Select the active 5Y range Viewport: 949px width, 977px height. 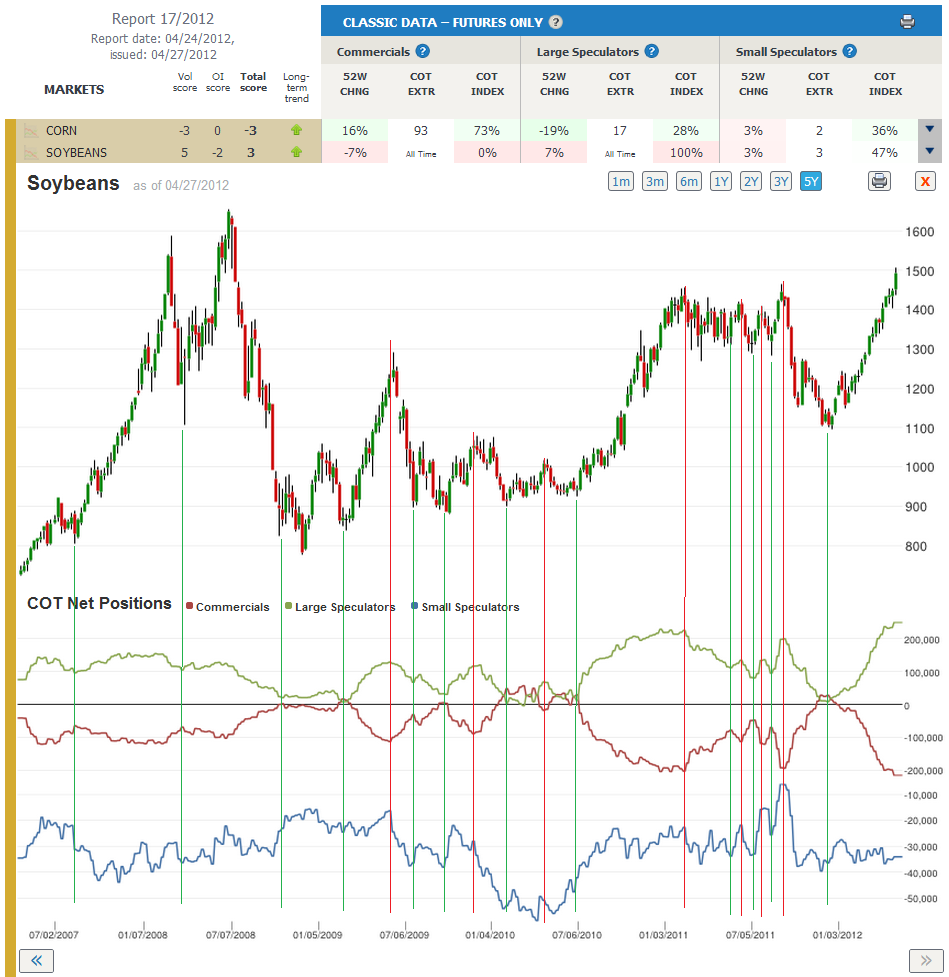tap(811, 181)
